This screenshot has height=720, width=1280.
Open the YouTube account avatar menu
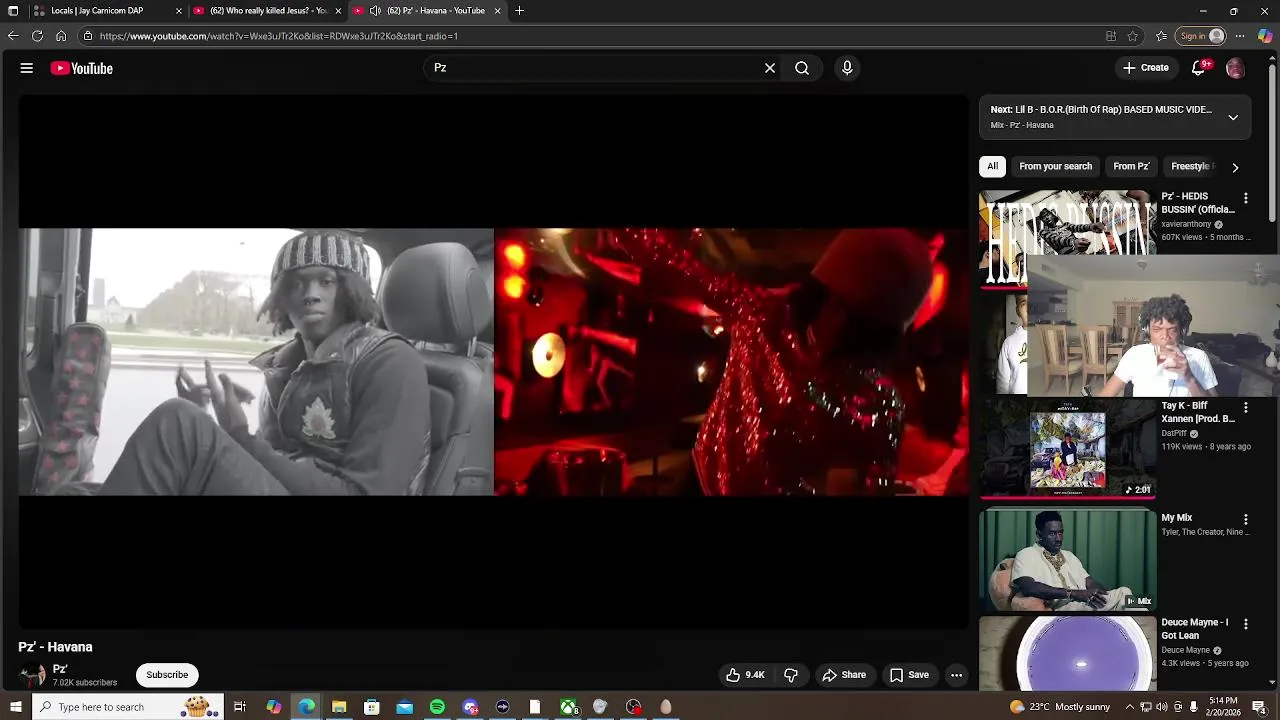point(1235,68)
